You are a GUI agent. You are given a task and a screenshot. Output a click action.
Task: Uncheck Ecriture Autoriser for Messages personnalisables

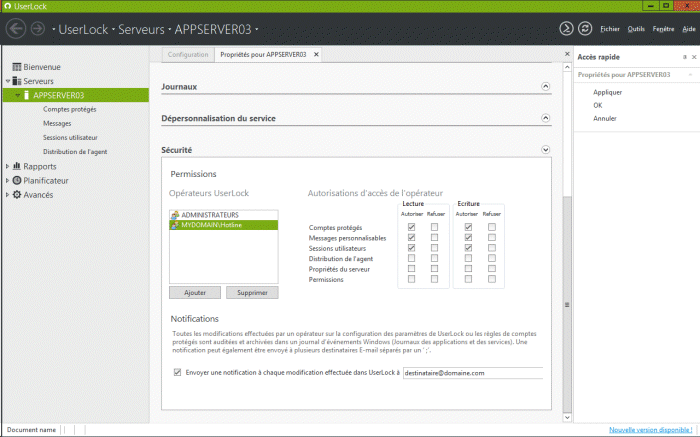click(x=468, y=237)
